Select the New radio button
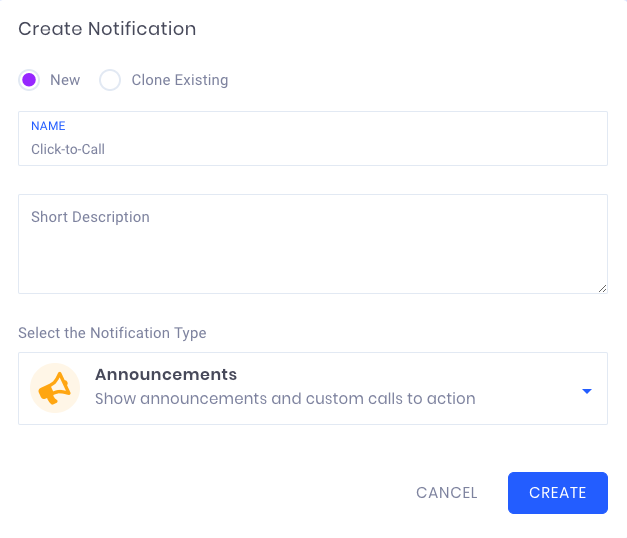This screenshot has height=538, width=627. (x=29, y=80)
